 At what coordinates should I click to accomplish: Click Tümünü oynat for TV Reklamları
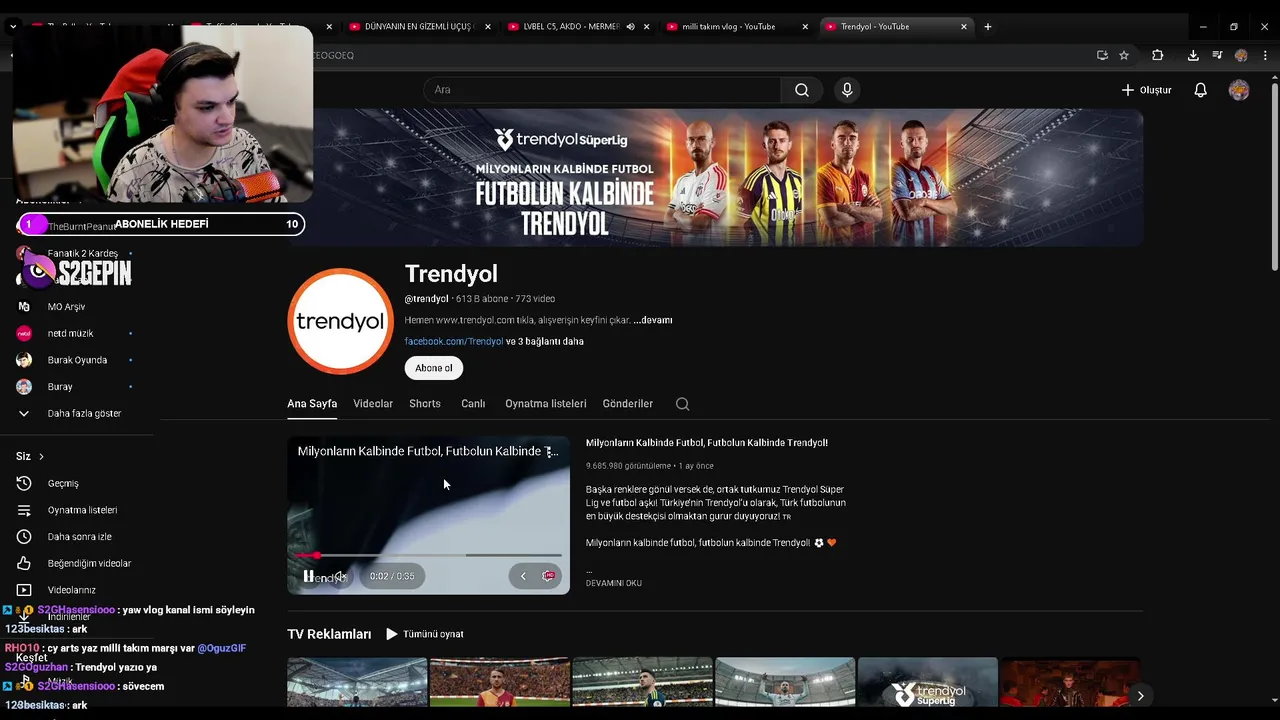[x=425, y=634]
